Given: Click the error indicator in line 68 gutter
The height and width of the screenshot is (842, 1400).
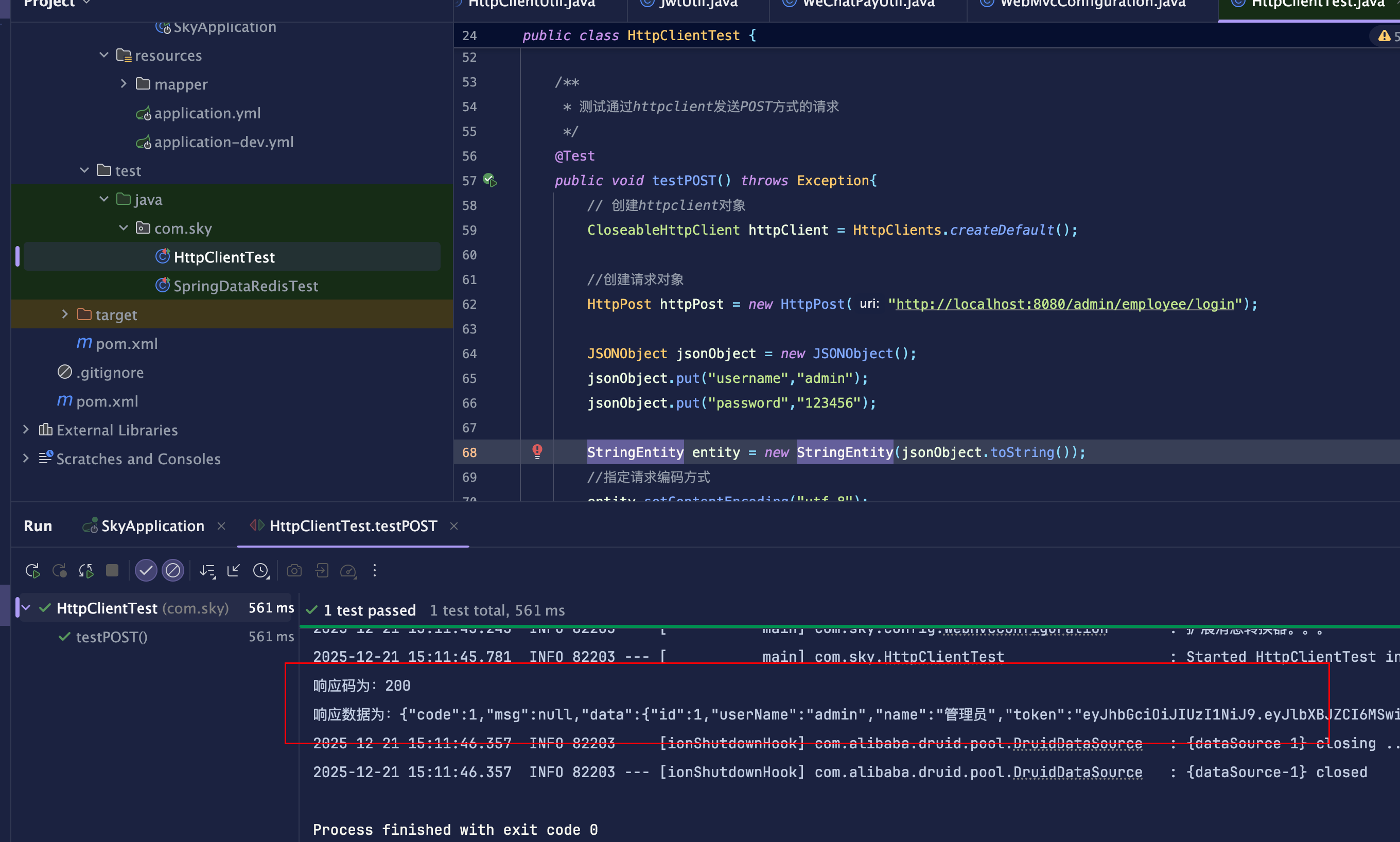Looking at the screenshot, I should pos(537,452).
